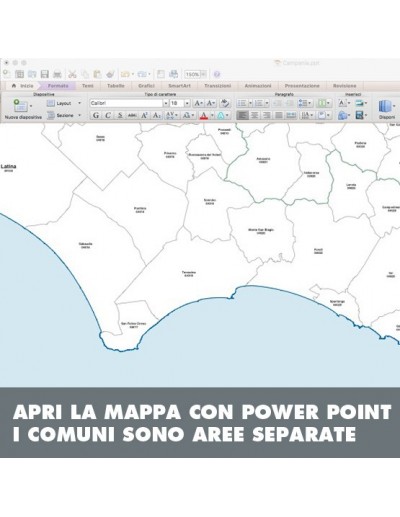Screen dimensions: 400x517
Task: Click the bulleted list icon
Action: point(242,103)
